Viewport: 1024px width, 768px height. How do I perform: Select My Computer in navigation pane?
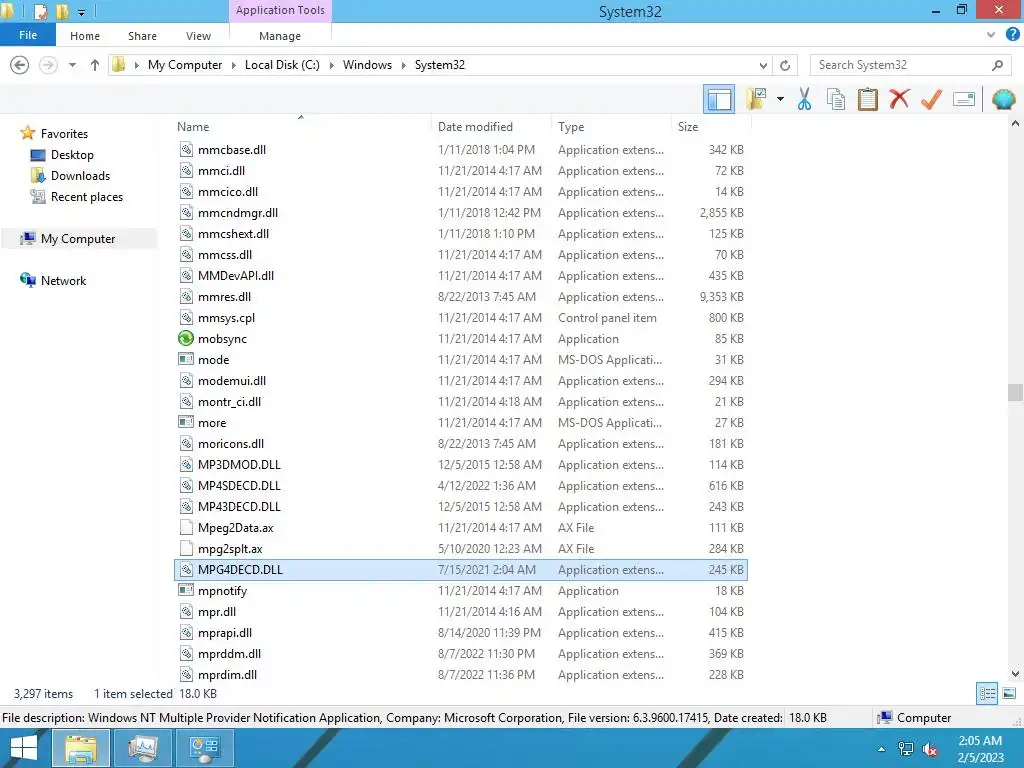(78, 238)
